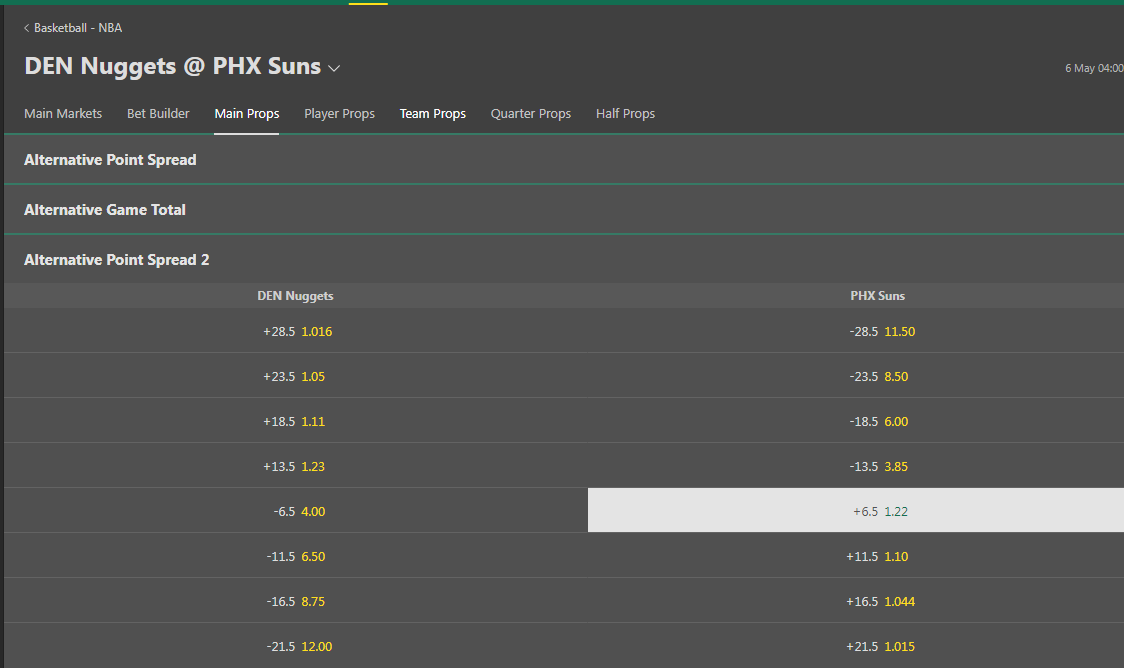Click the back arrow beside Basketball - NBA
Image resolution: width=1124 pixels, height=668 pixels.
27,28
